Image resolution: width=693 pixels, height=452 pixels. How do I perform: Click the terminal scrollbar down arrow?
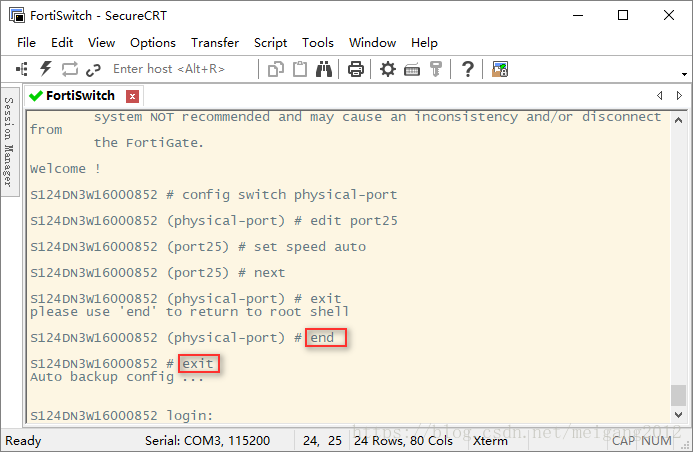678,414
